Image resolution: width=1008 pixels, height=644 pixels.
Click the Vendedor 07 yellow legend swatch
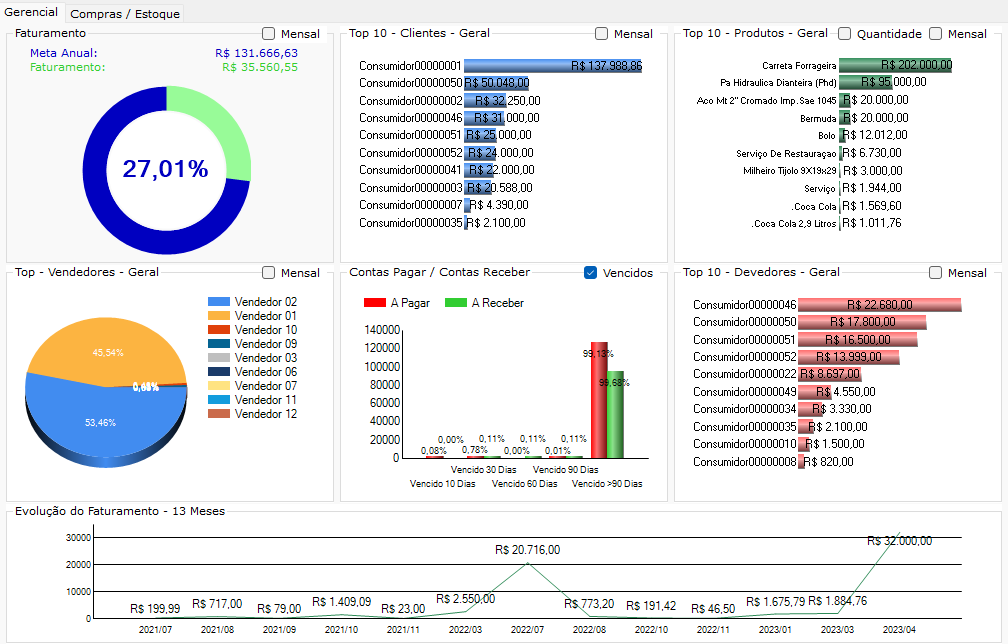click(x=219, y=386)
